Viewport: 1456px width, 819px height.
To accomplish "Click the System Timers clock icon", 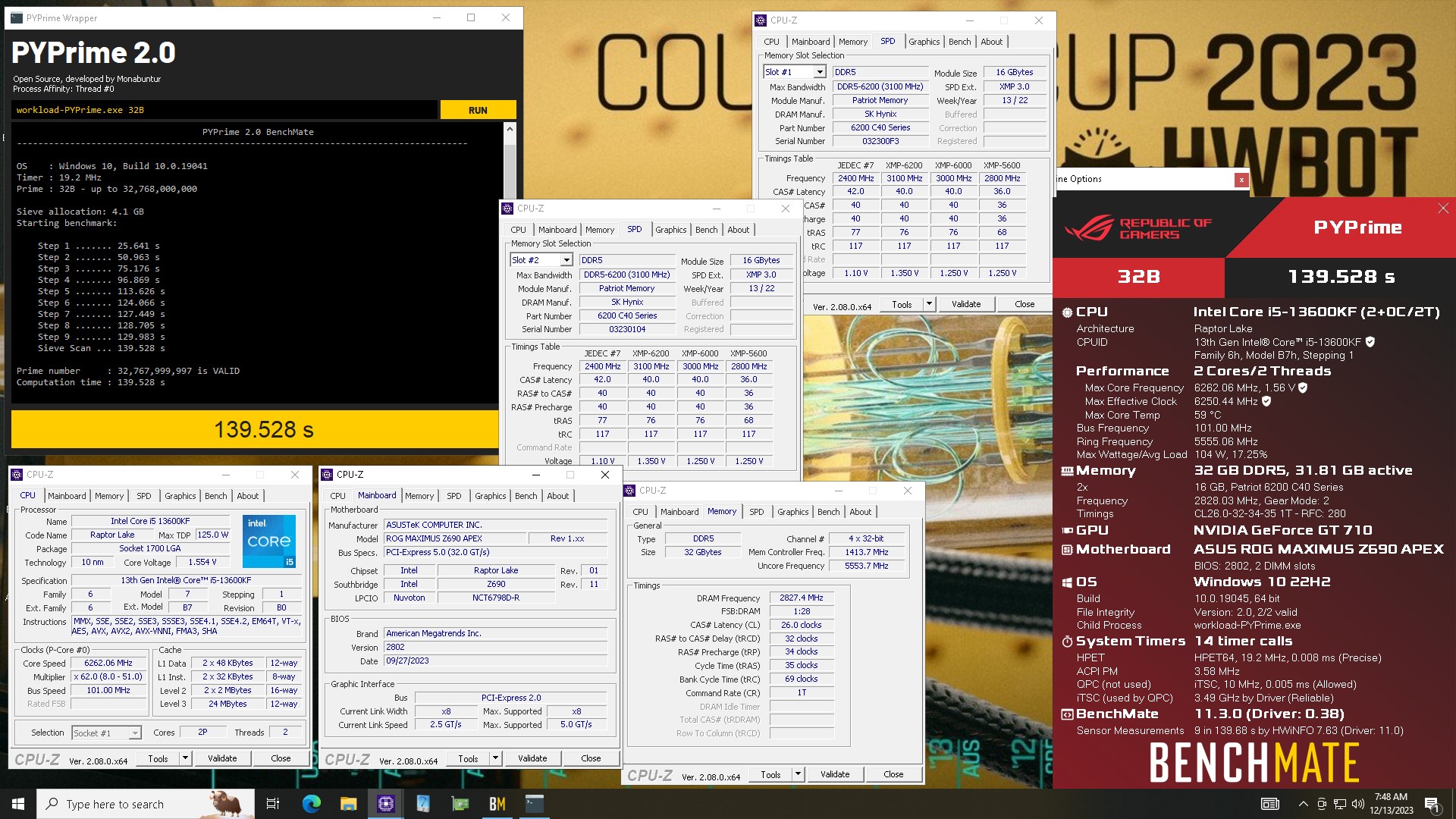I will point(1067,642).
